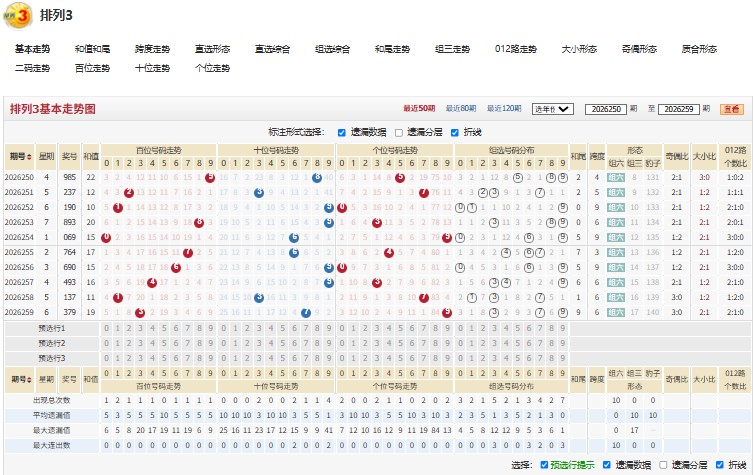The image size is (755, 475).
Task: Toggle 折线 checkbox beside 标注形式选择
Action: point(455,132)
